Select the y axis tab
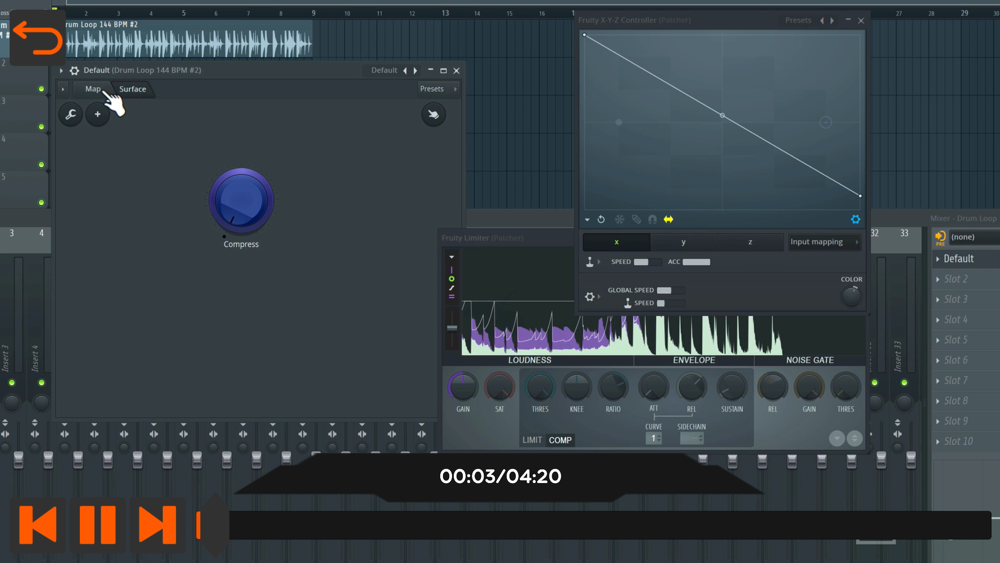The height and width of the screenshot is (563, 1000). pyautogui.click(x=683, y=242)
